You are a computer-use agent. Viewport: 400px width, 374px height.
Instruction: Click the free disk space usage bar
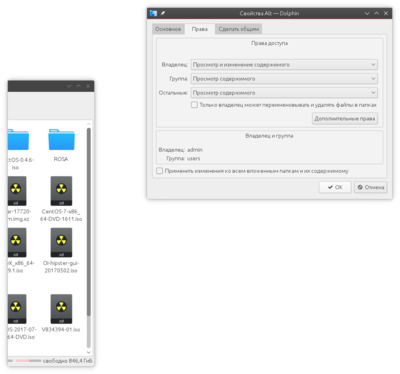(x=28, y=361)
